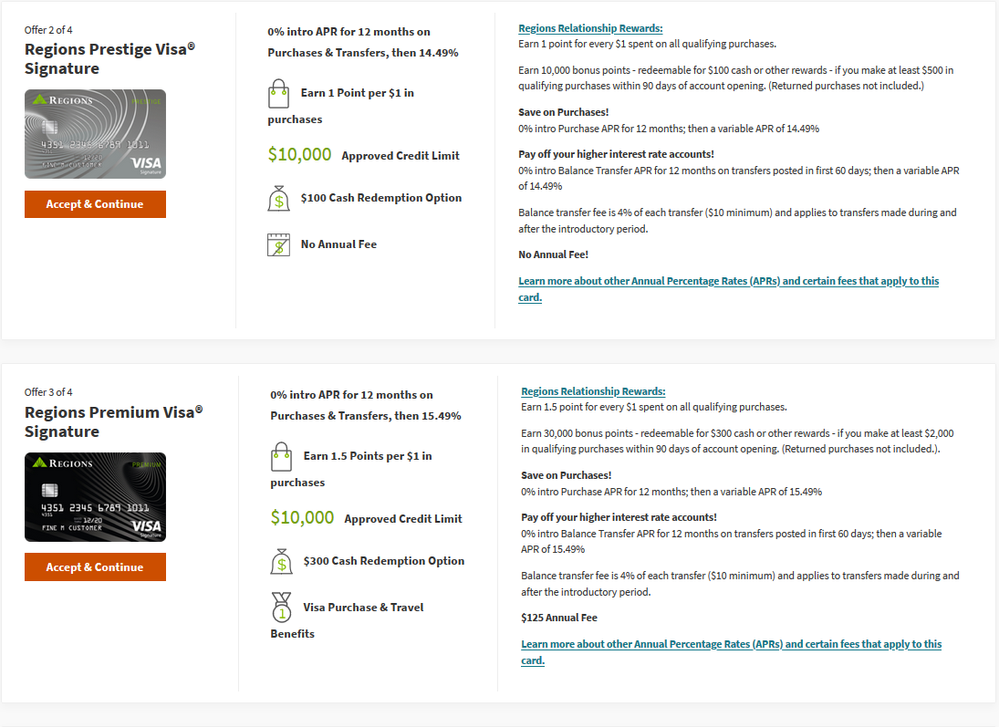Image resolution: width=999 pixels, height=727 pixels.
Task: Open Regions Relationship Rewards link for Offer 2
Action: pos(590,29)
